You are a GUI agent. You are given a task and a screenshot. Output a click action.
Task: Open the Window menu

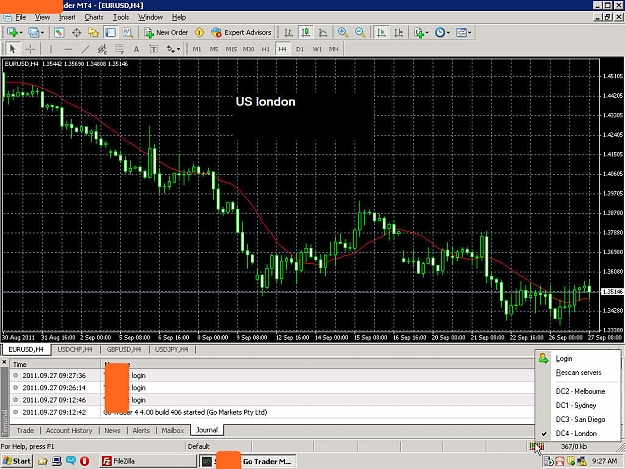(x=150, y=17)
